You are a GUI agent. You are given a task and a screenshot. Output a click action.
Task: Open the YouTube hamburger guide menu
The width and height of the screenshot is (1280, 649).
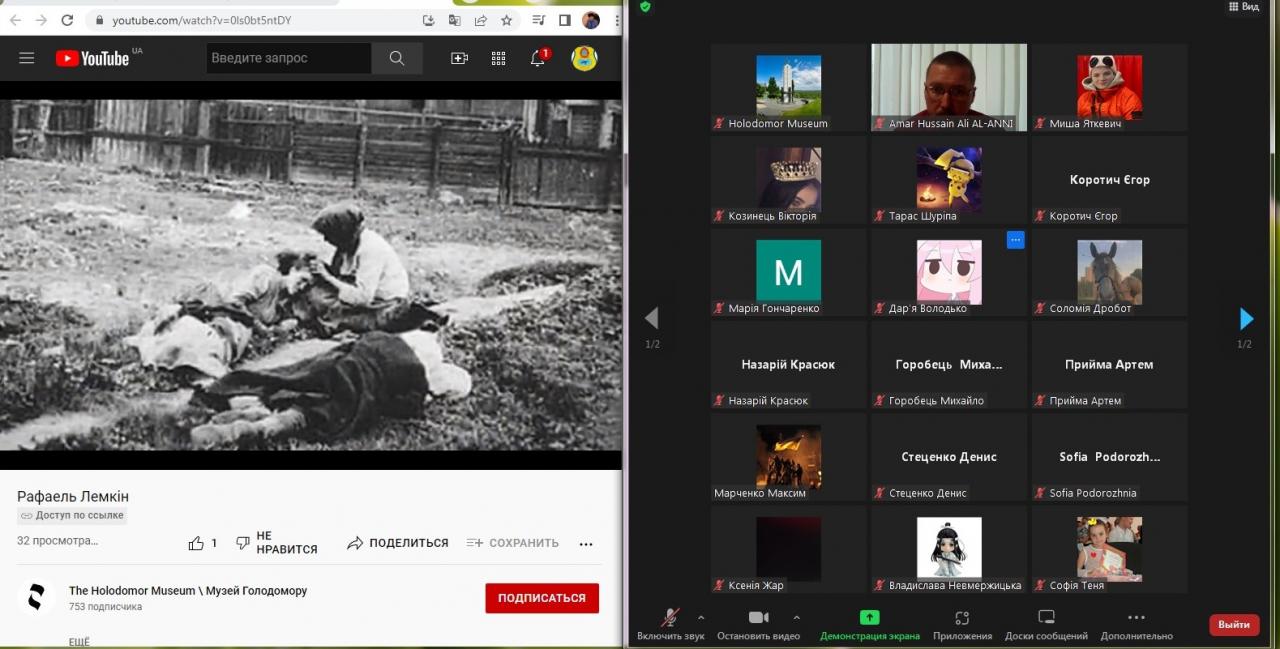coord(27,58)
